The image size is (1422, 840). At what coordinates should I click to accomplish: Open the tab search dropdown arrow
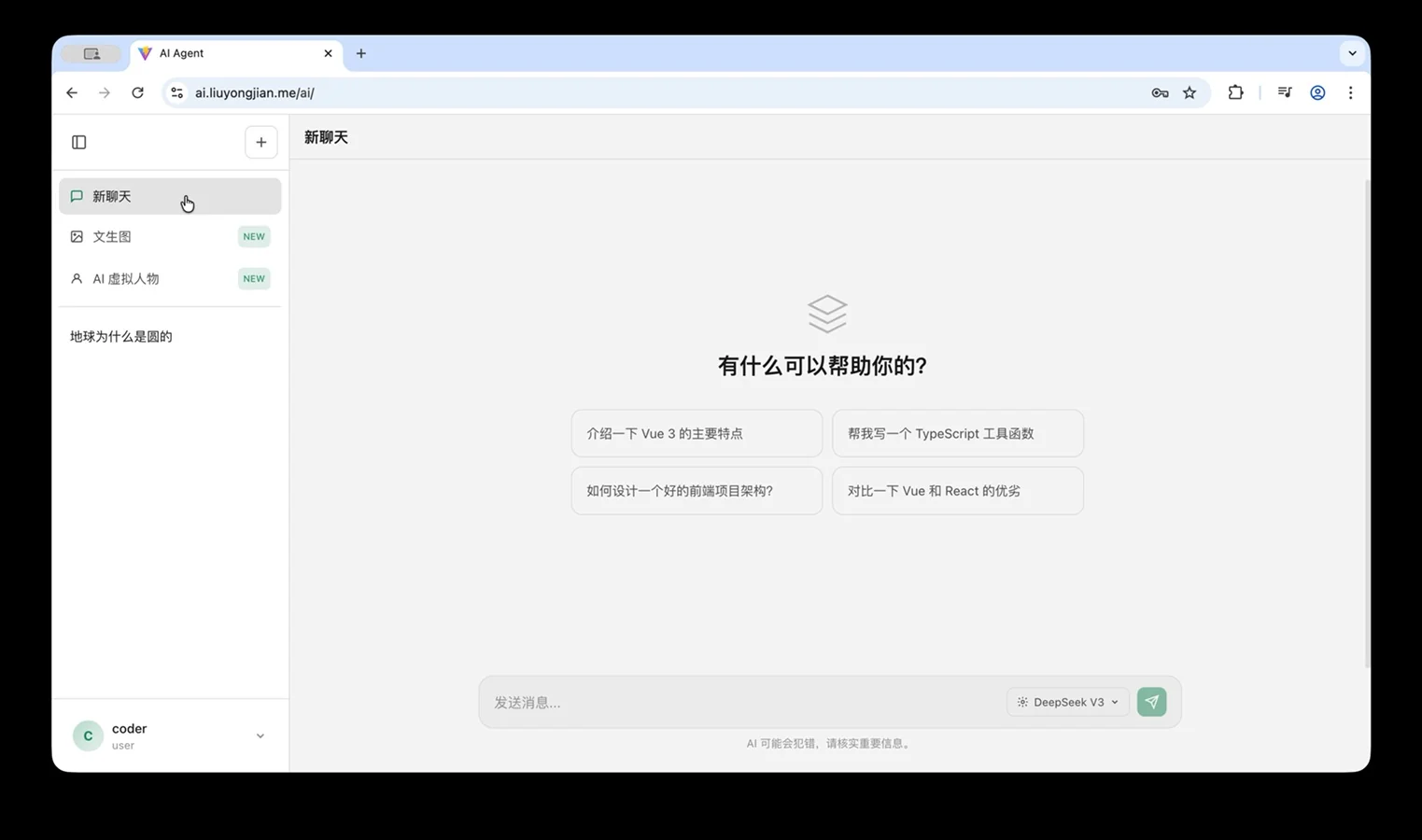click(1352, 53)
